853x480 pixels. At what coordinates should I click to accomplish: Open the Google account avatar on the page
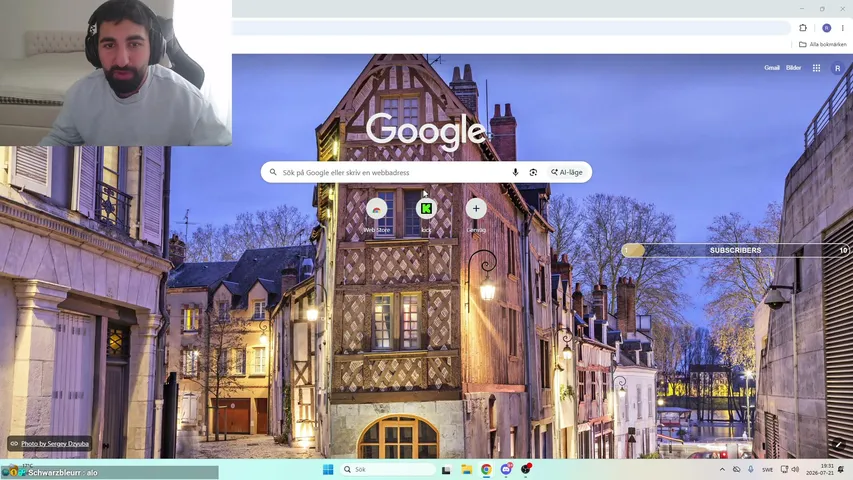(837, 68)
